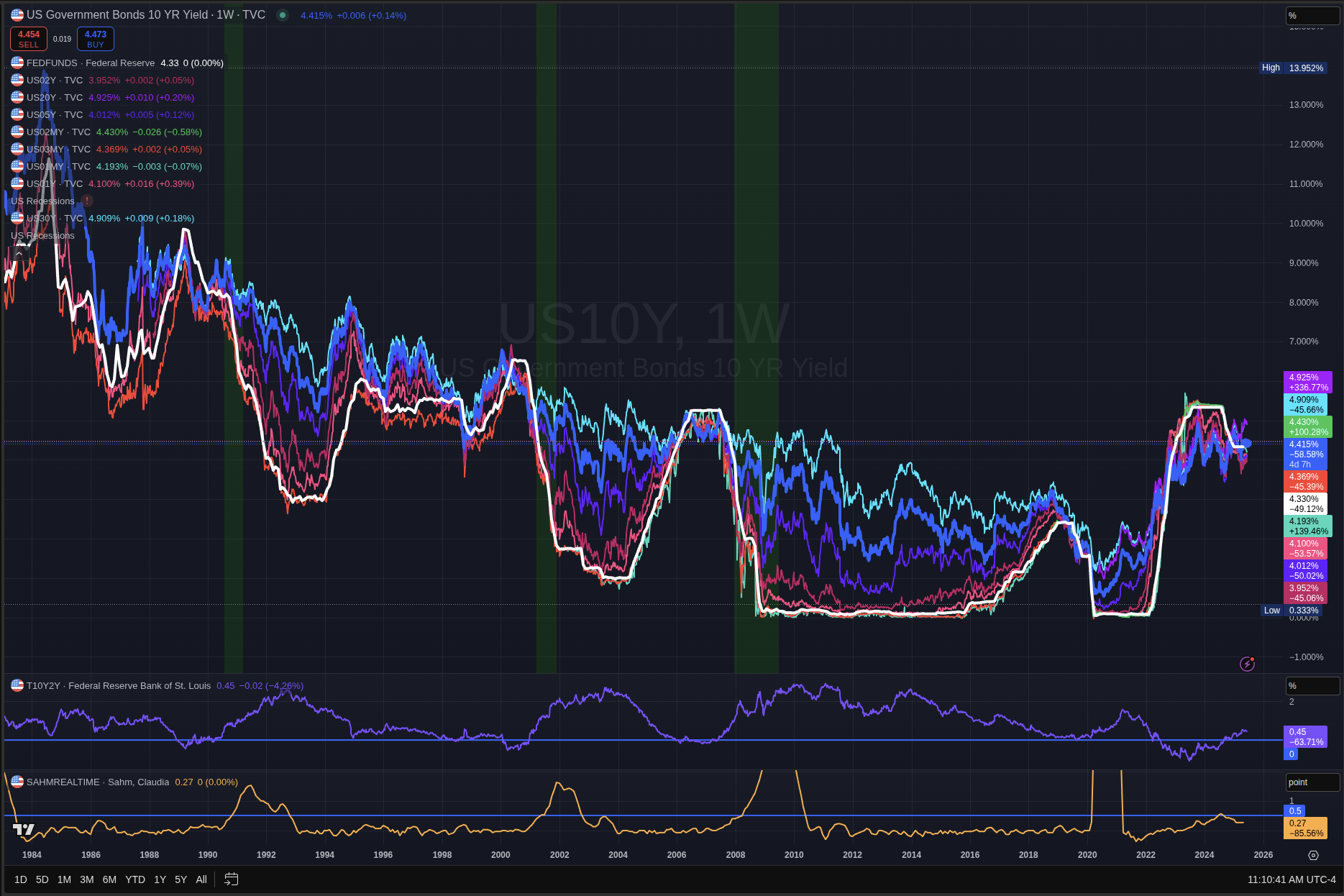This screenshot has height=896, width=1344.
Task: Click the flag icon beside the main title
Action: [17, 14]
